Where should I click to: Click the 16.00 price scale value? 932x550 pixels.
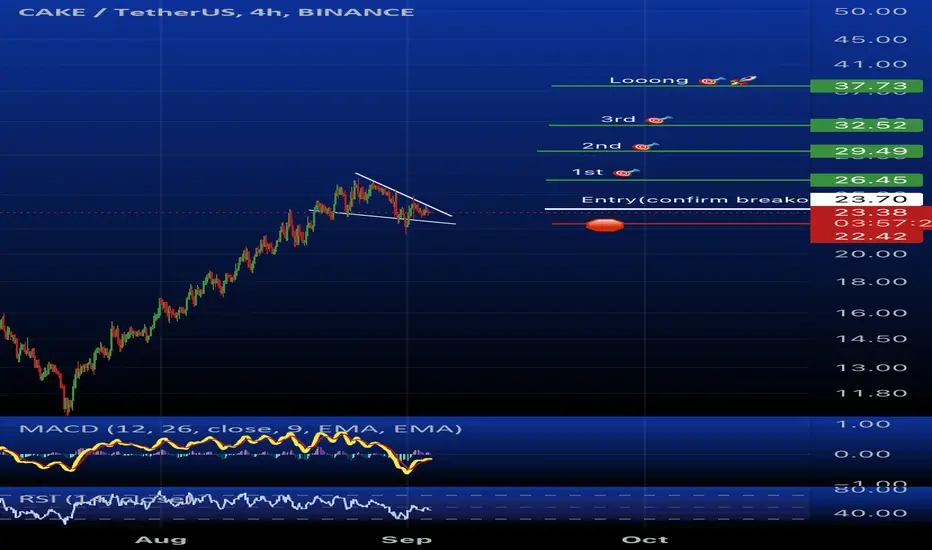(x=871, y=313)
